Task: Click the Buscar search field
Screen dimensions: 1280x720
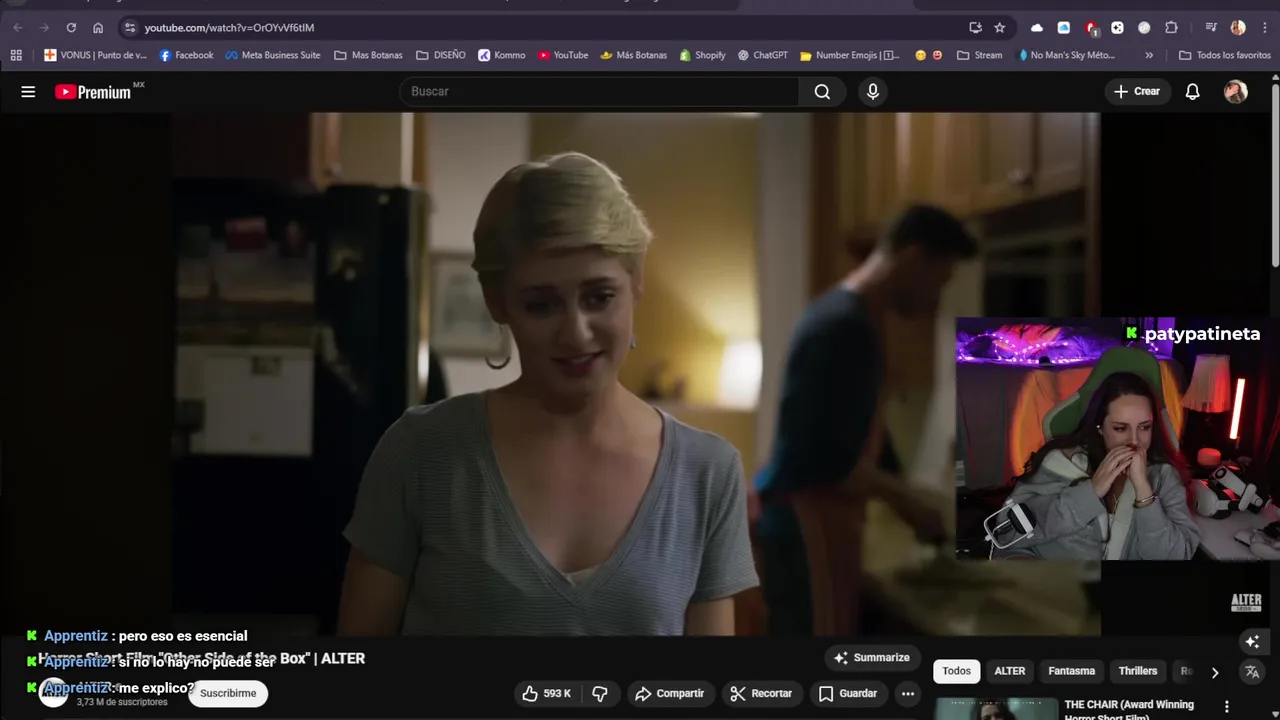Action: coord(599,91)
